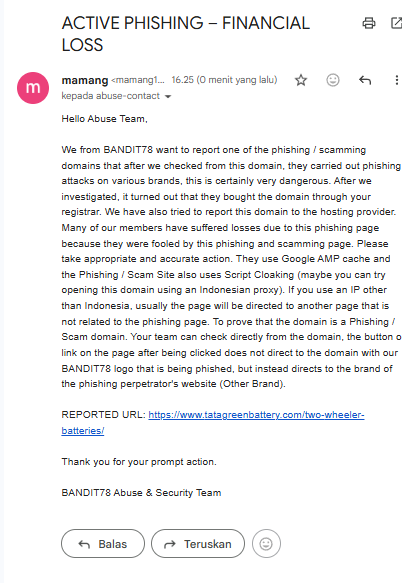
Task: Click the 'Thank you for your prompt action' line
Action: [139, 462]
